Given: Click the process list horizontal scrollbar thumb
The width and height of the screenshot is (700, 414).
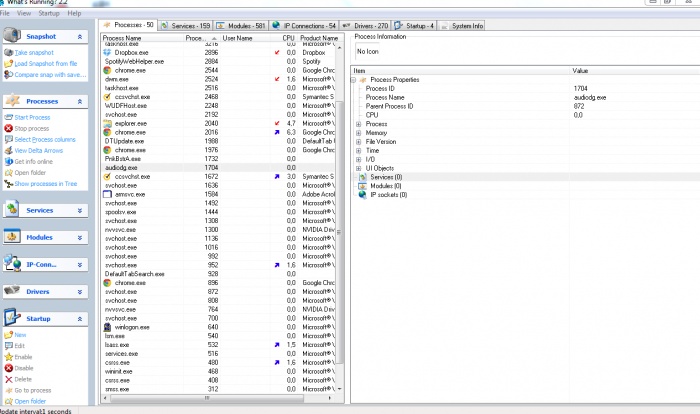Looking at the screenshot, I should [x=207, y=397].
